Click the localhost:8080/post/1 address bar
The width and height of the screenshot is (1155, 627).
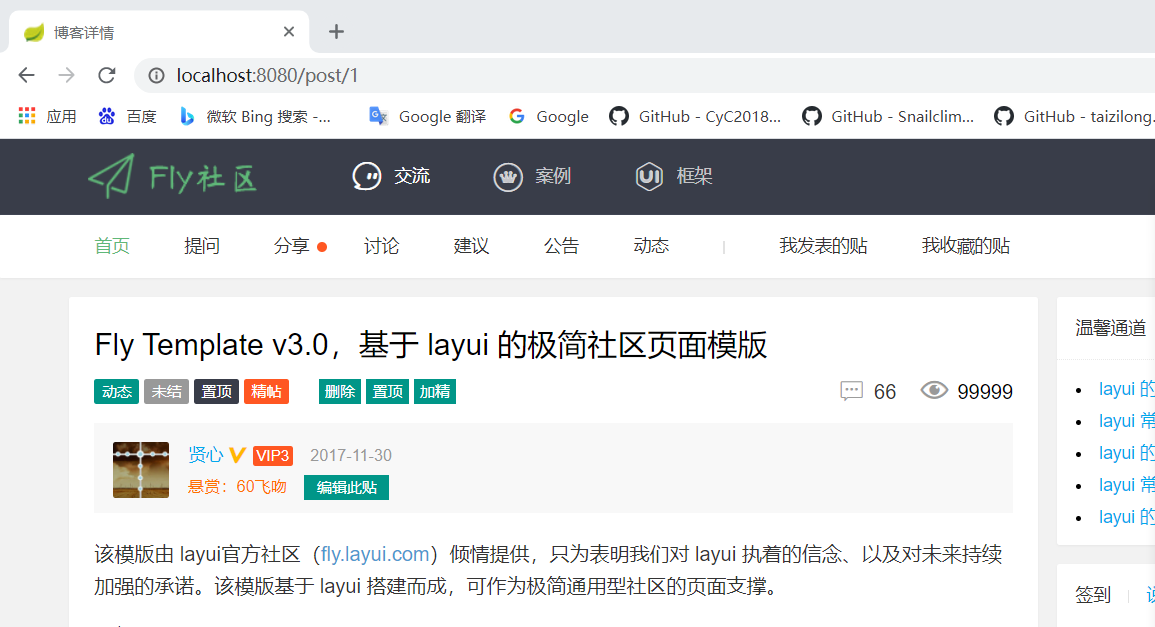(645, 75)
